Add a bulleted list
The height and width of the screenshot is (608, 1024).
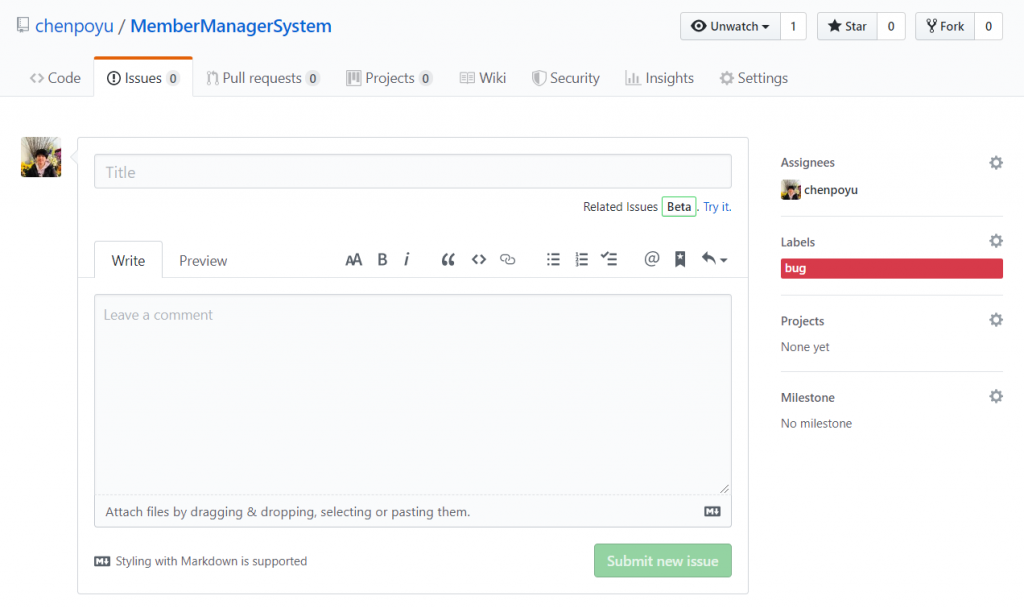[553, 260]
